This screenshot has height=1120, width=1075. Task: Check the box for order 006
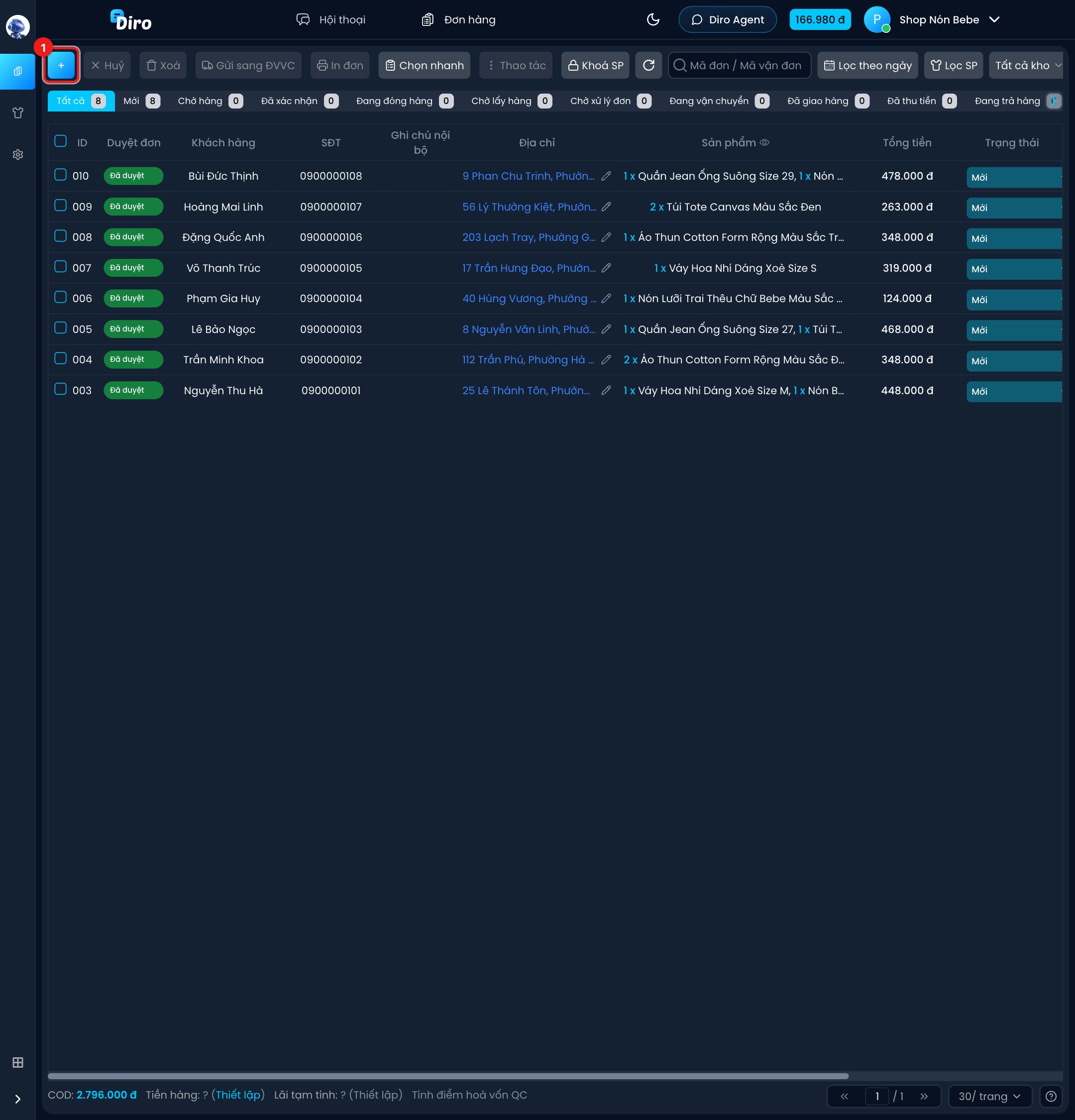coord(61,297)
